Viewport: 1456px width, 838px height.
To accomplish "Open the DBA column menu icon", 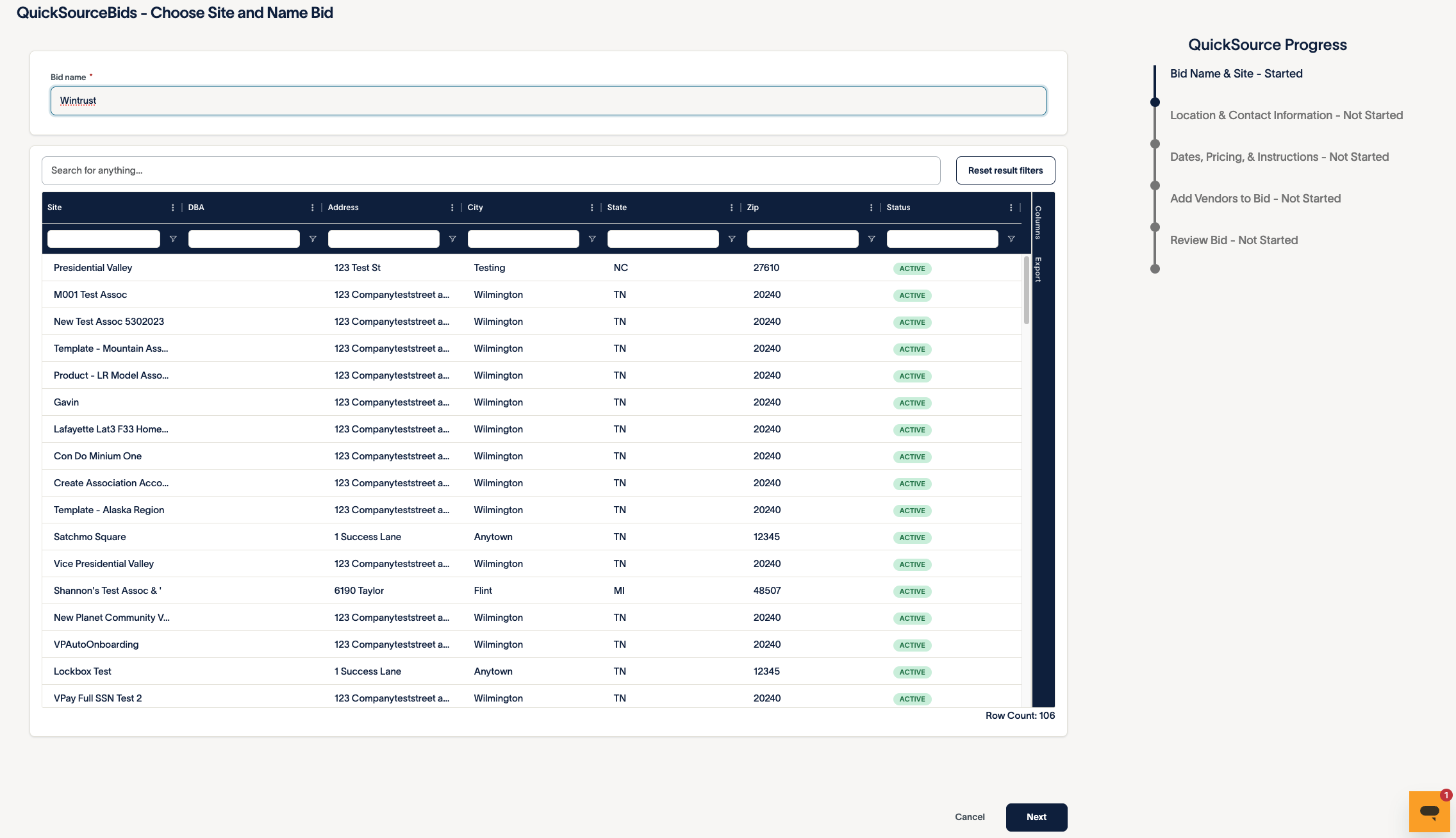I will click(312, 208).
